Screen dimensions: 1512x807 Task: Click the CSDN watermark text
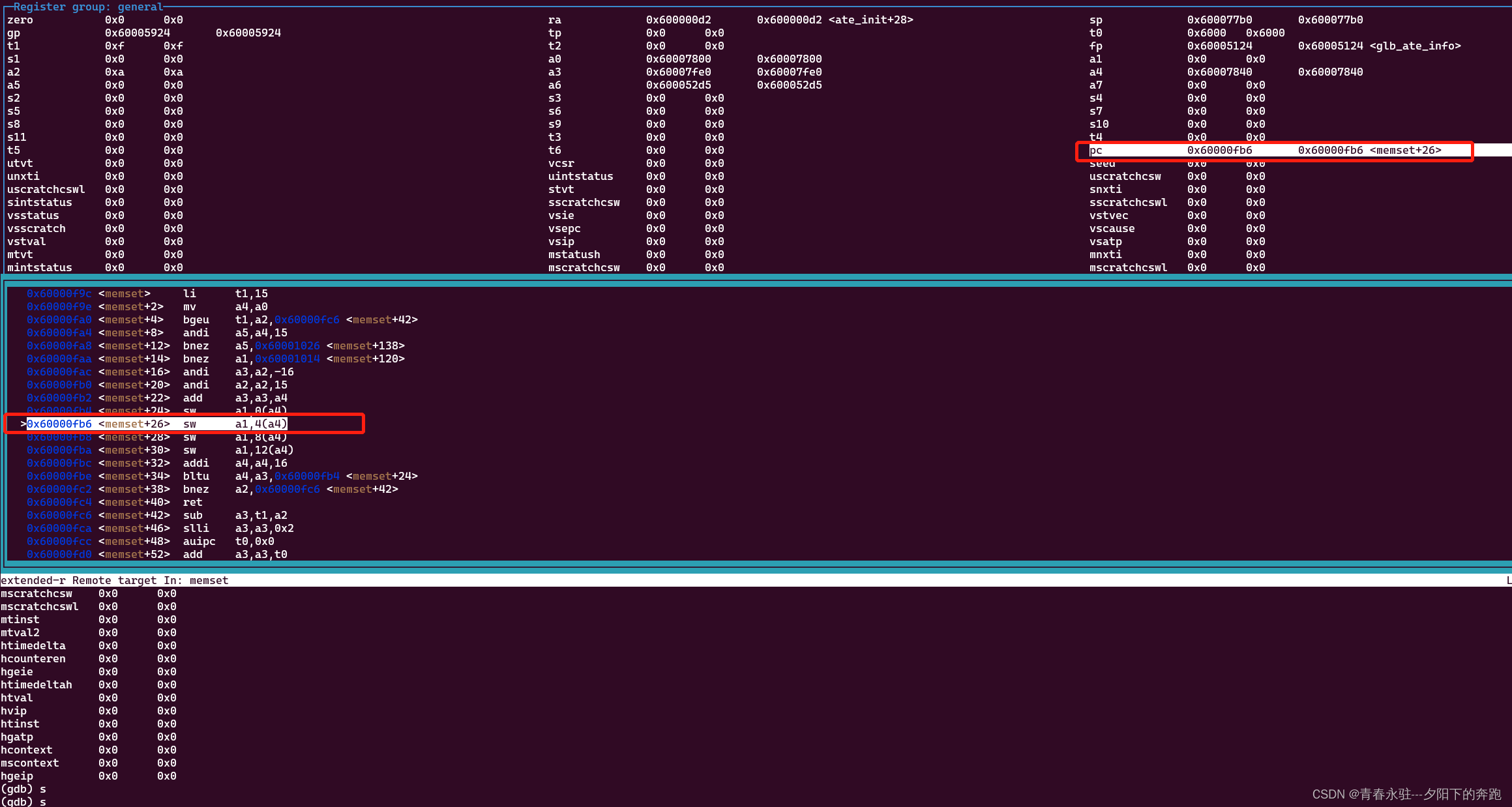(1406, 794)
